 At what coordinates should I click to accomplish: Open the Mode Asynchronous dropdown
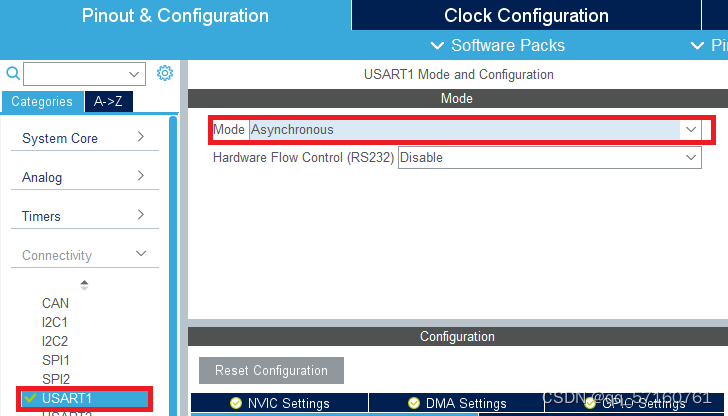click(475, 130)
